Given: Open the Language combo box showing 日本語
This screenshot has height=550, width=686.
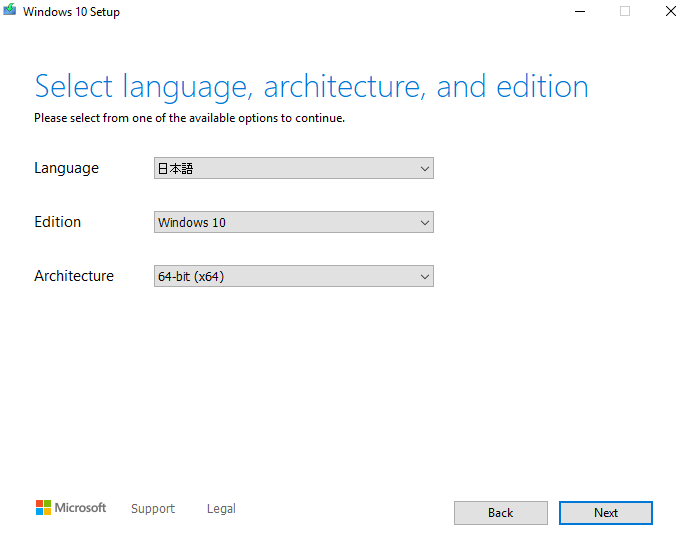Looking at the screenshot, I should click(294, 168).
